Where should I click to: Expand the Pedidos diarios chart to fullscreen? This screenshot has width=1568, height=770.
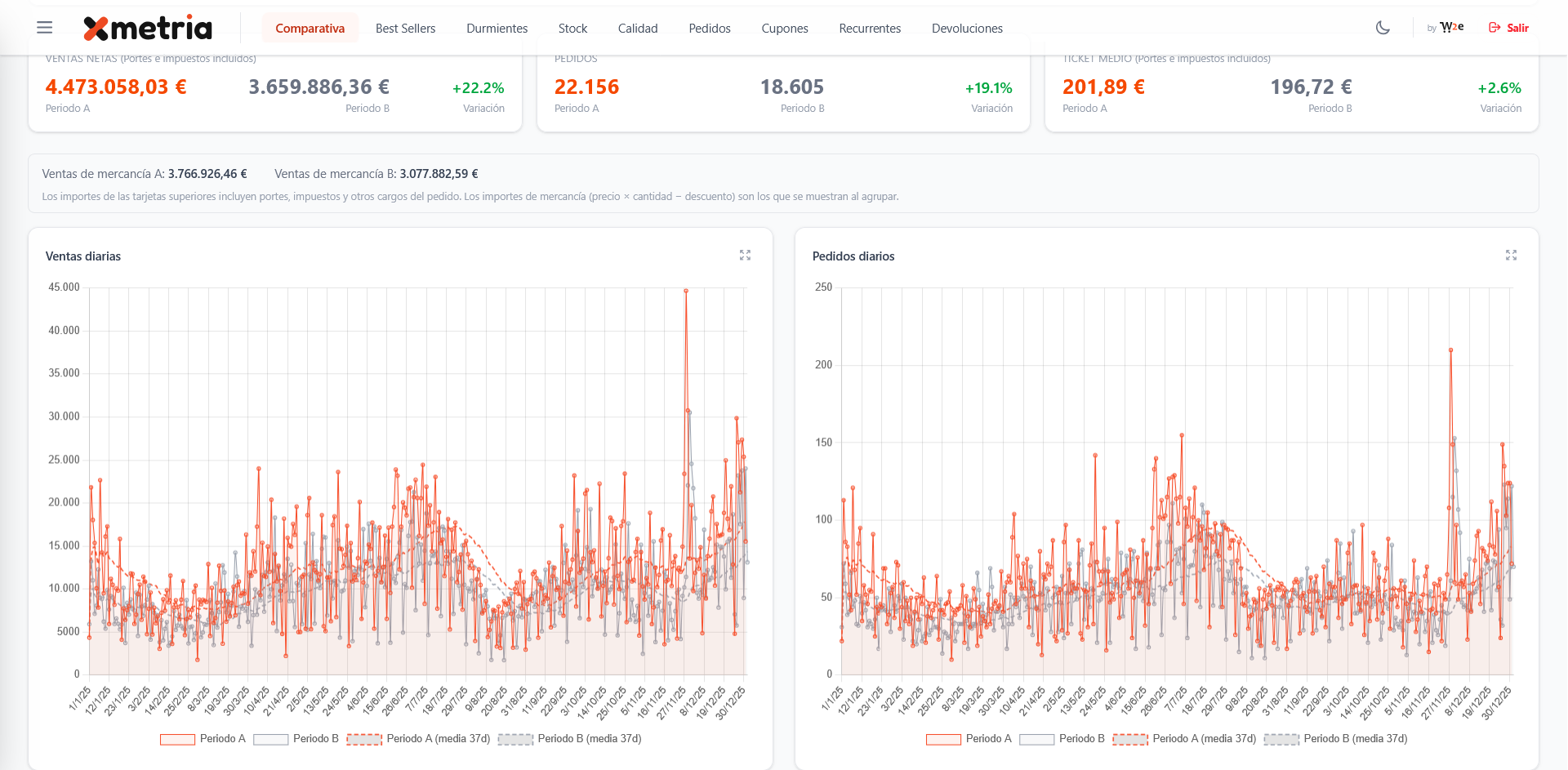click(1511, 256)
